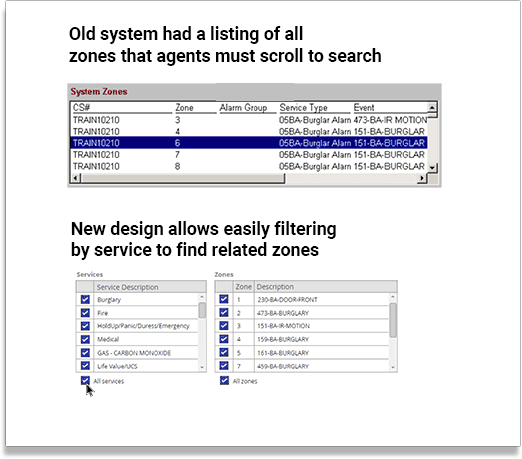The image size is (522, 459).
Task: Click System Zones scroll left arrow
Action: pos(76,178)
